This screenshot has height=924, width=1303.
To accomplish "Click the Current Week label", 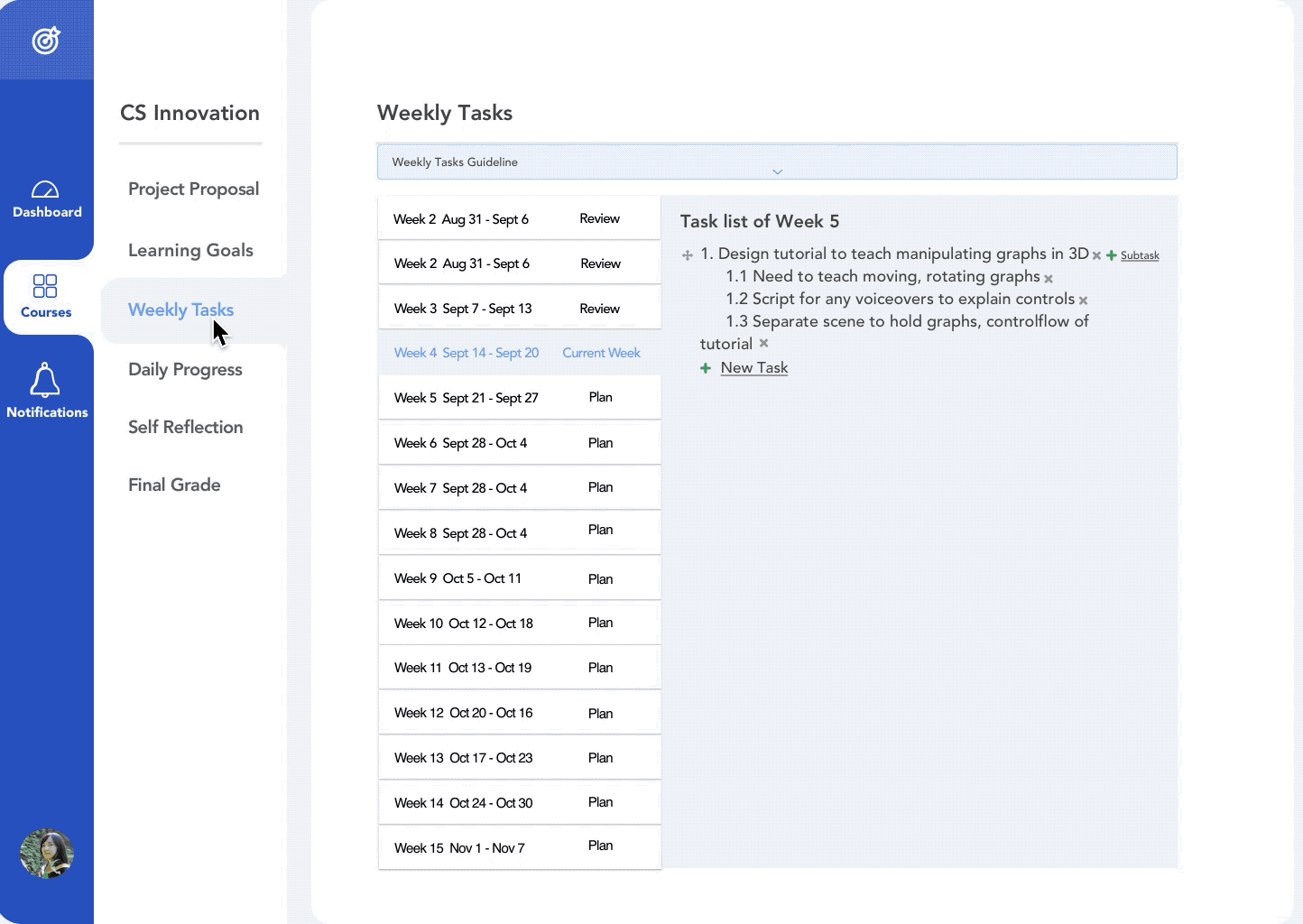I will [x=601, y=353].
